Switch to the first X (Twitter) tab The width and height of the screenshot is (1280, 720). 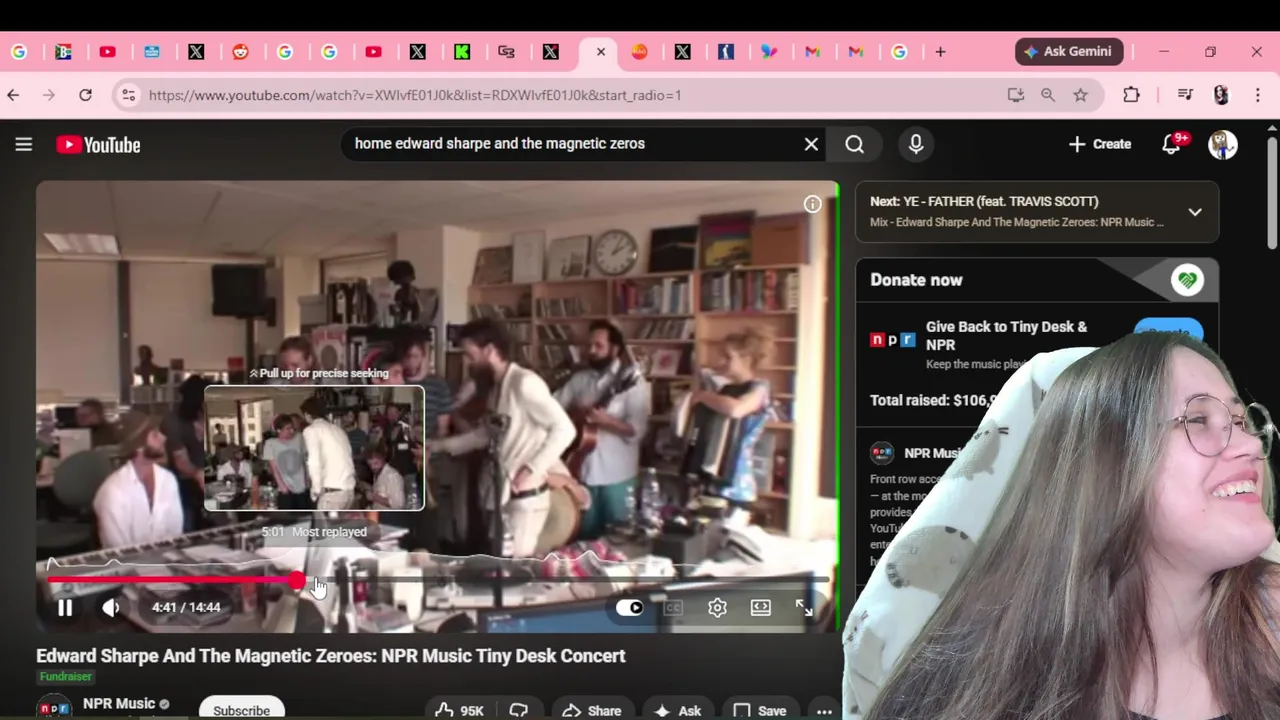click(x=196, y=52)
